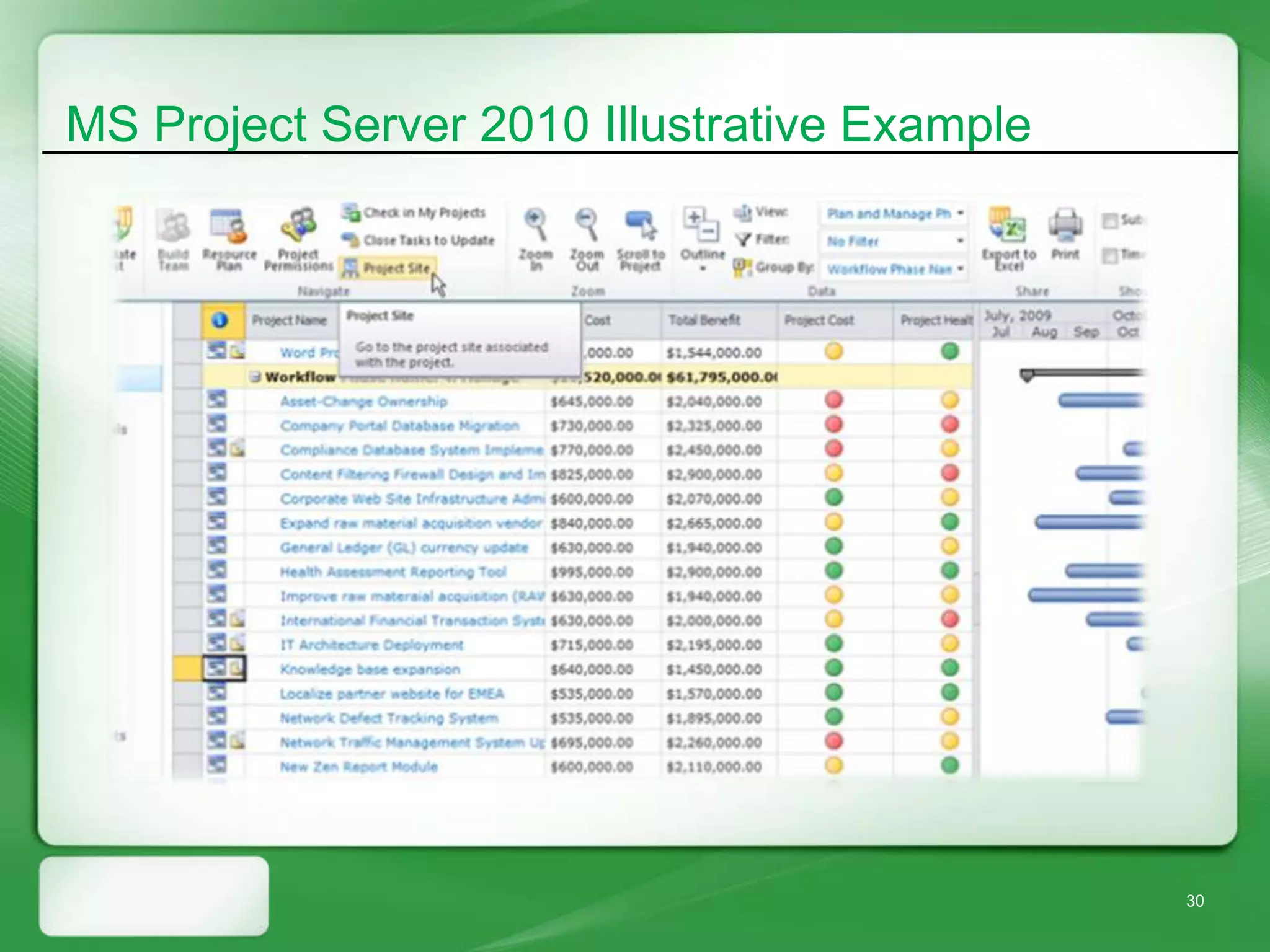
Task: Click note icon on IT Architecture Deployment row
Action: (237, 643)
